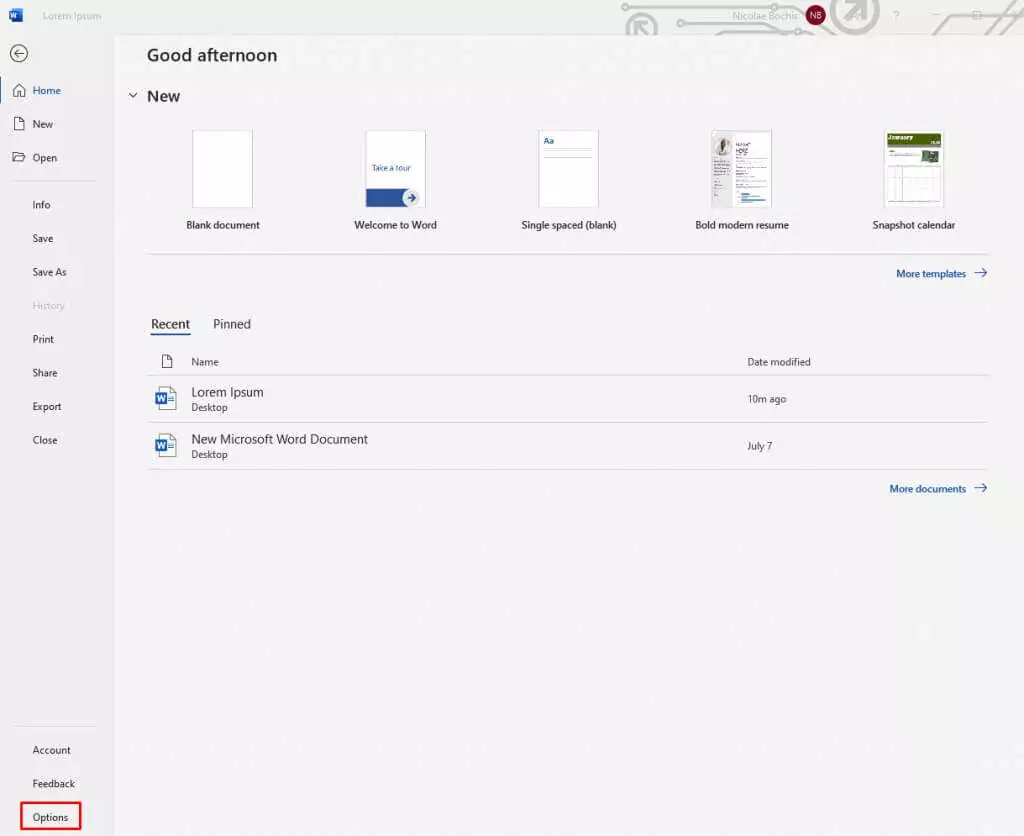Select Save As in sidebar
Image resolution: width=1024 pixels, height=836 pixels.
pos(50,272)
